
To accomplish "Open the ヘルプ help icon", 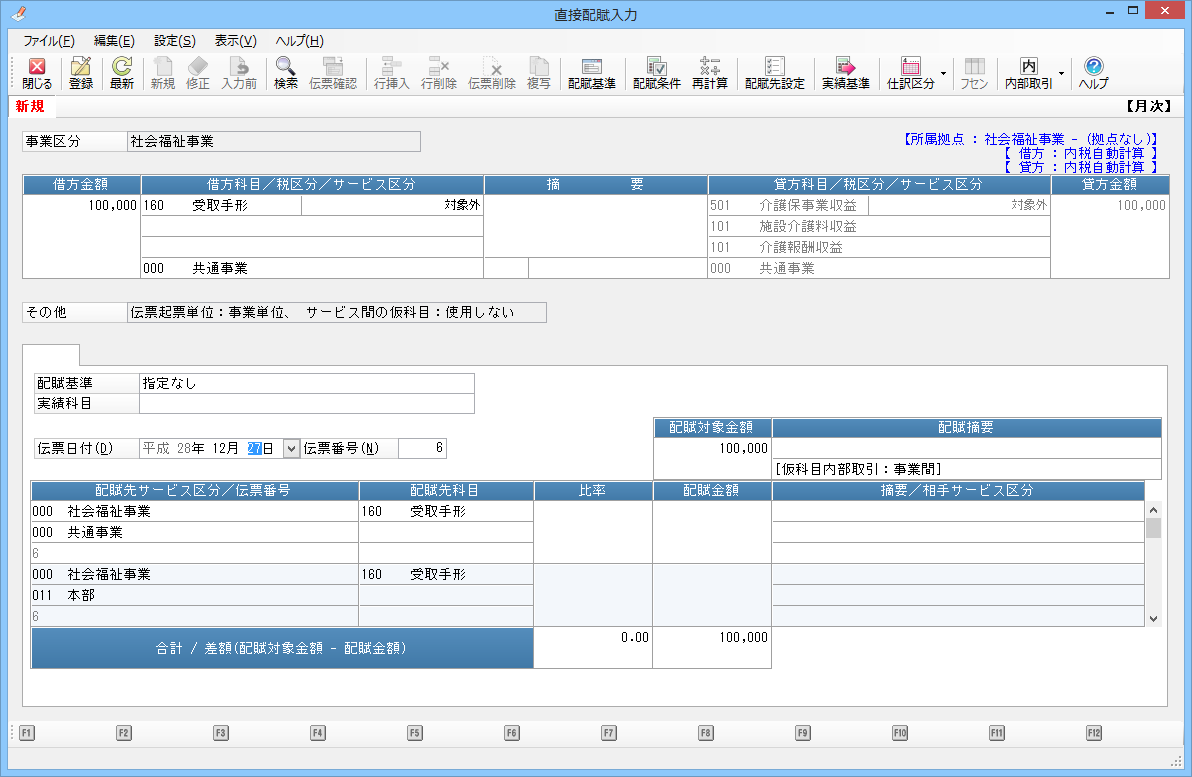I will tap(1093, 73).
